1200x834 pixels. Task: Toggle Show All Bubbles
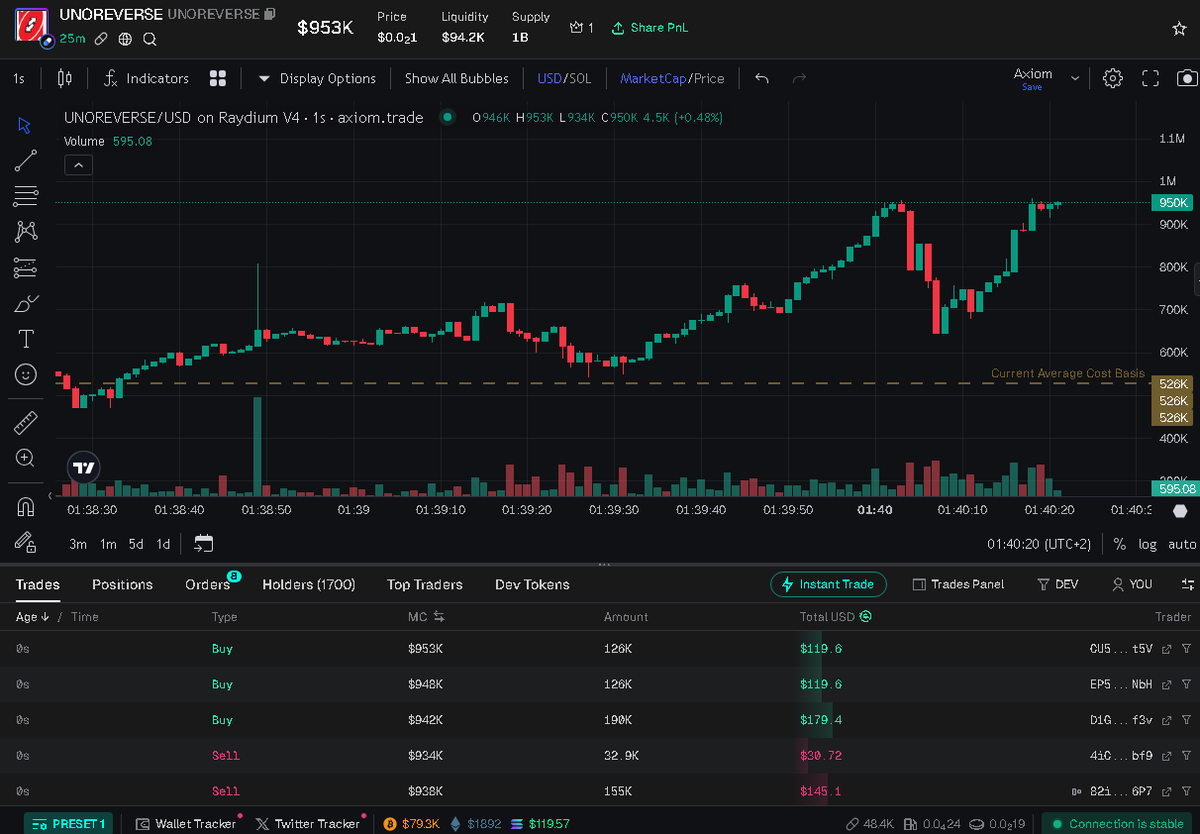[x=456, y=78]
